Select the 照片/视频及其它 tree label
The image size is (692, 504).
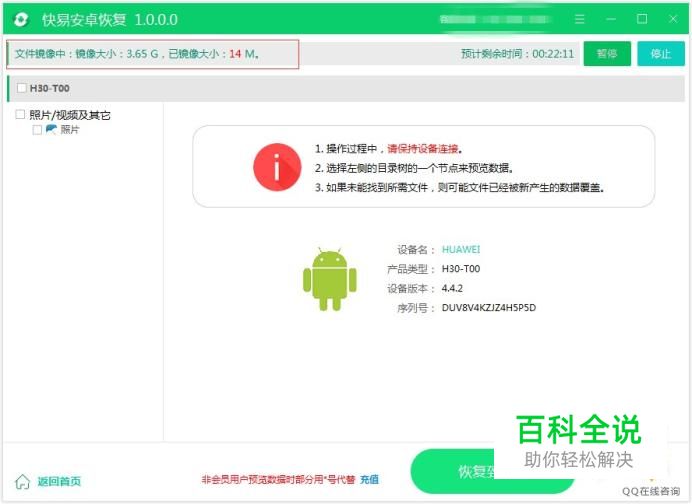click(70, 115)
